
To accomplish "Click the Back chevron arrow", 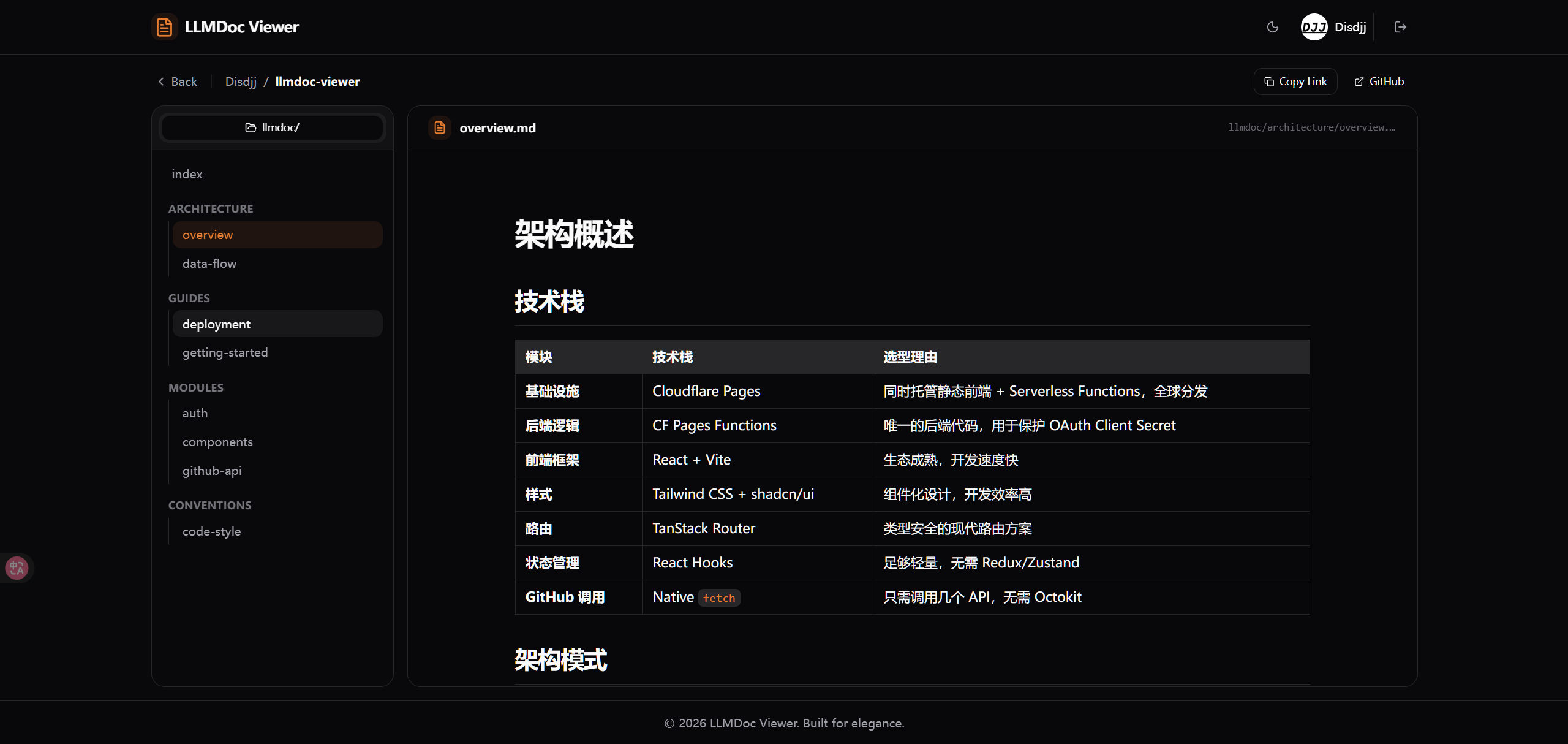I will coord(161,82).
